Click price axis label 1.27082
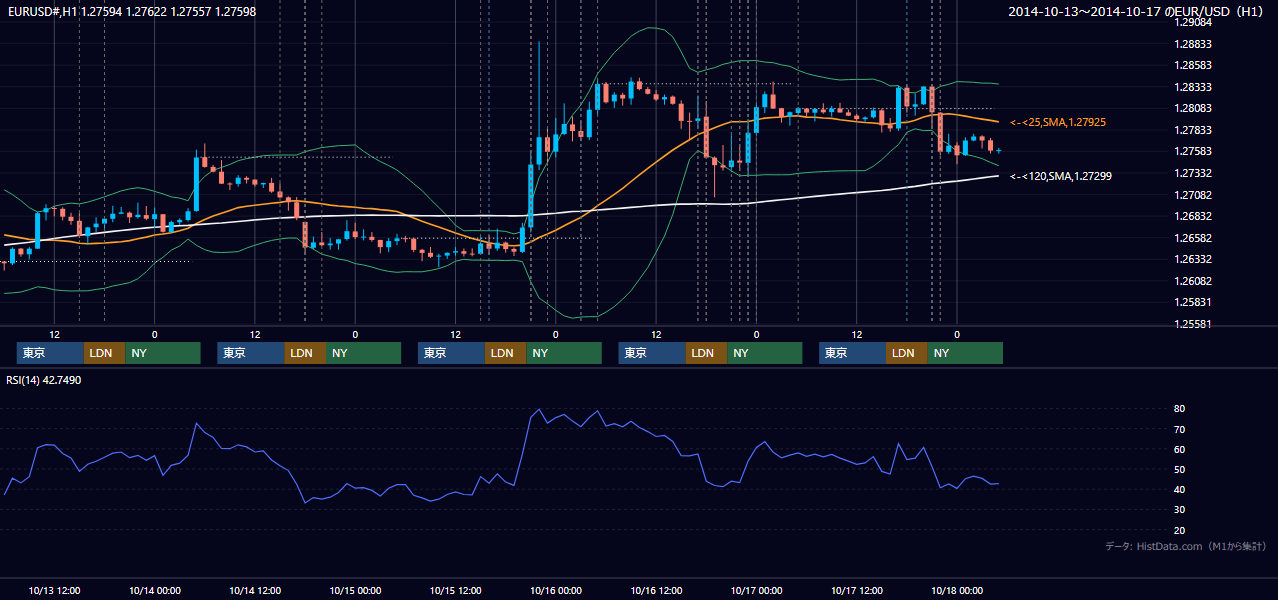 [1193, 195]
